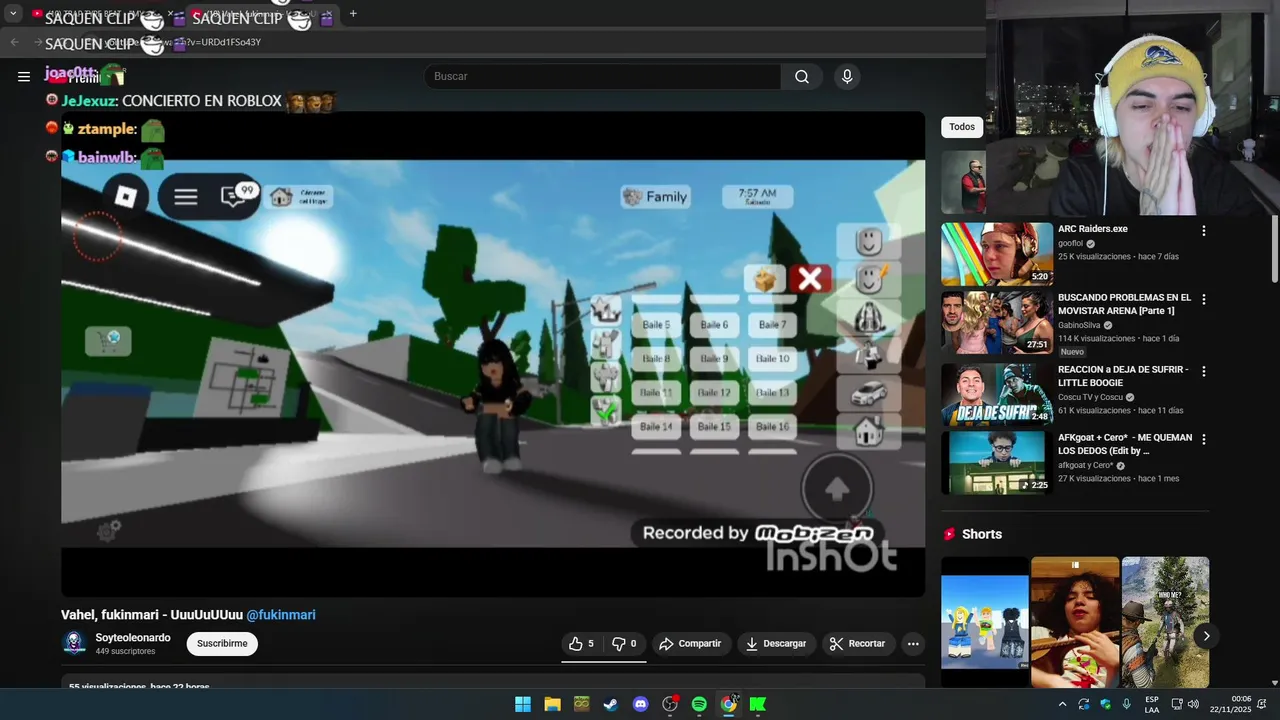Open the Short with person eating

point(1075,622)
